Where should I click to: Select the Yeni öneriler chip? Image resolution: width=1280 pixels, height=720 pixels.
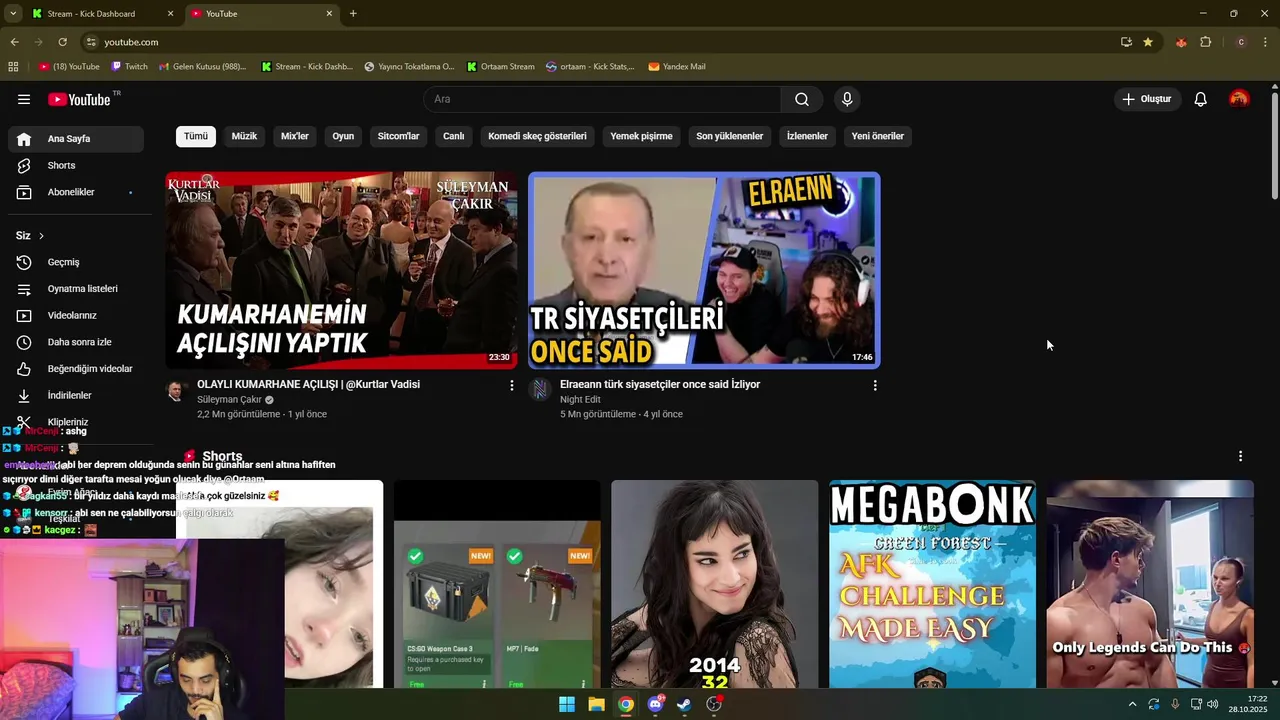878,136
